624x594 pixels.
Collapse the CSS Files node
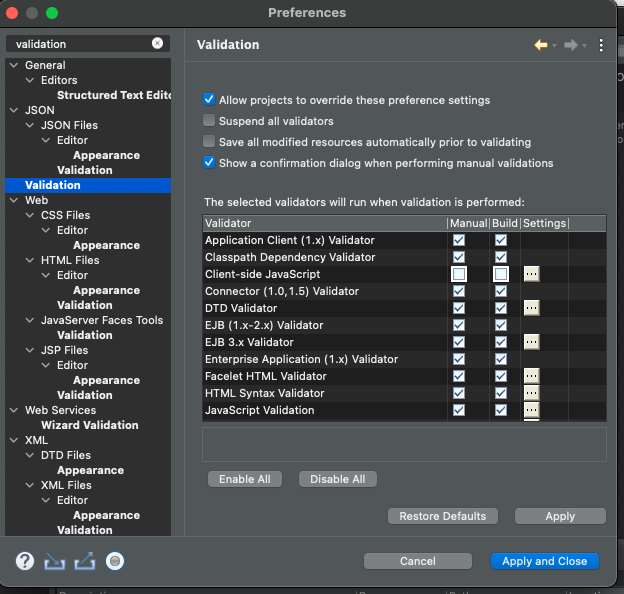30,215
